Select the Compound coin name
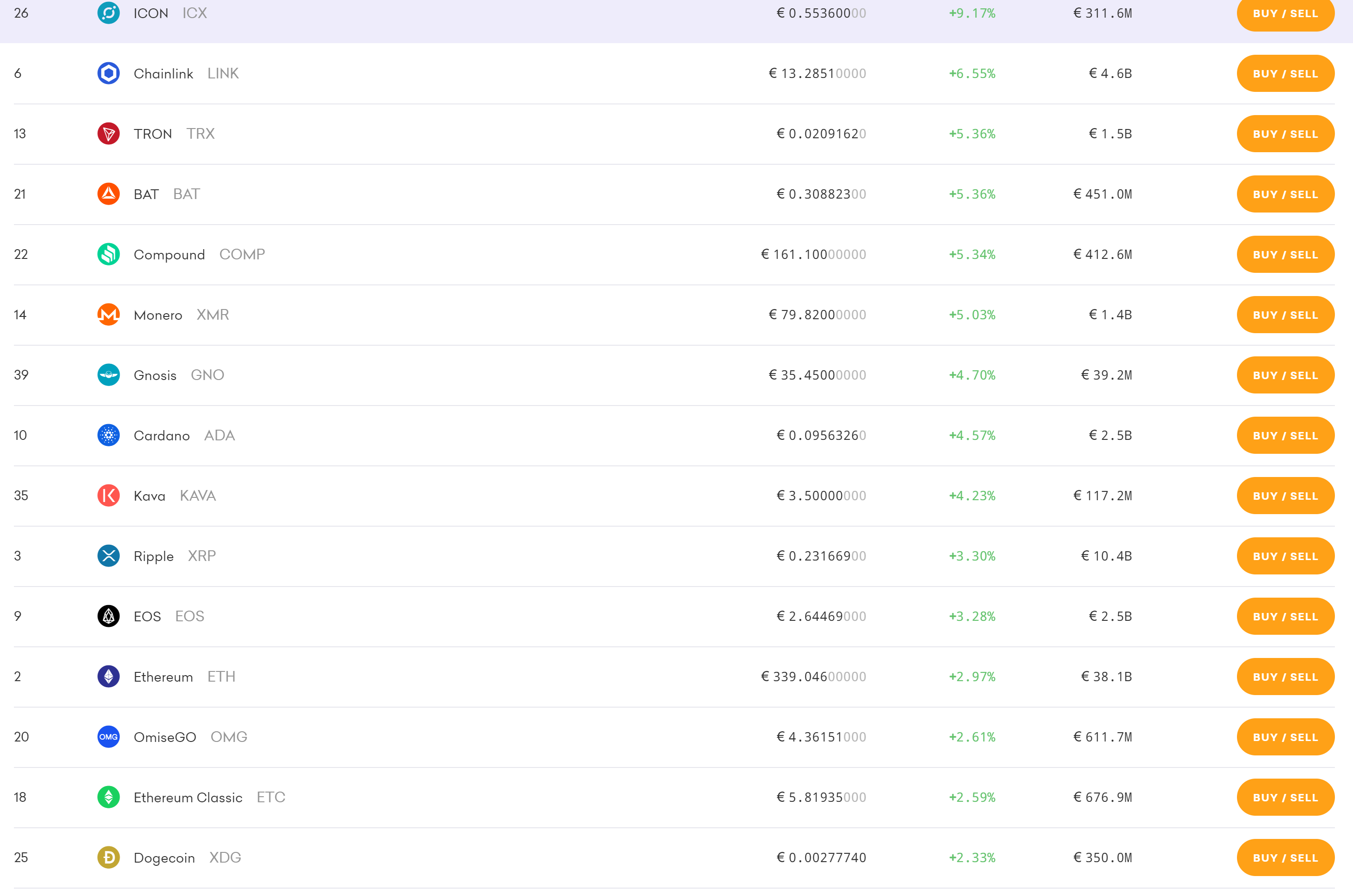This screenshot has width=1353, height=896. click(169, 255)
